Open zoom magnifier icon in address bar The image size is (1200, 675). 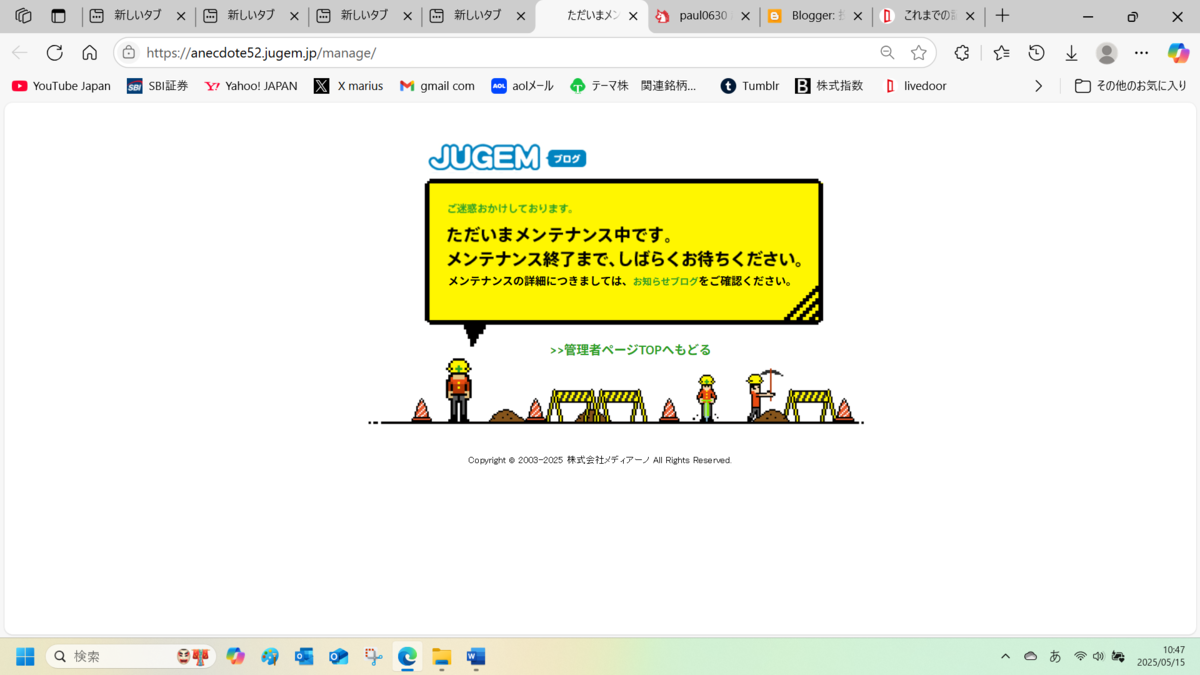coord(887,53)
